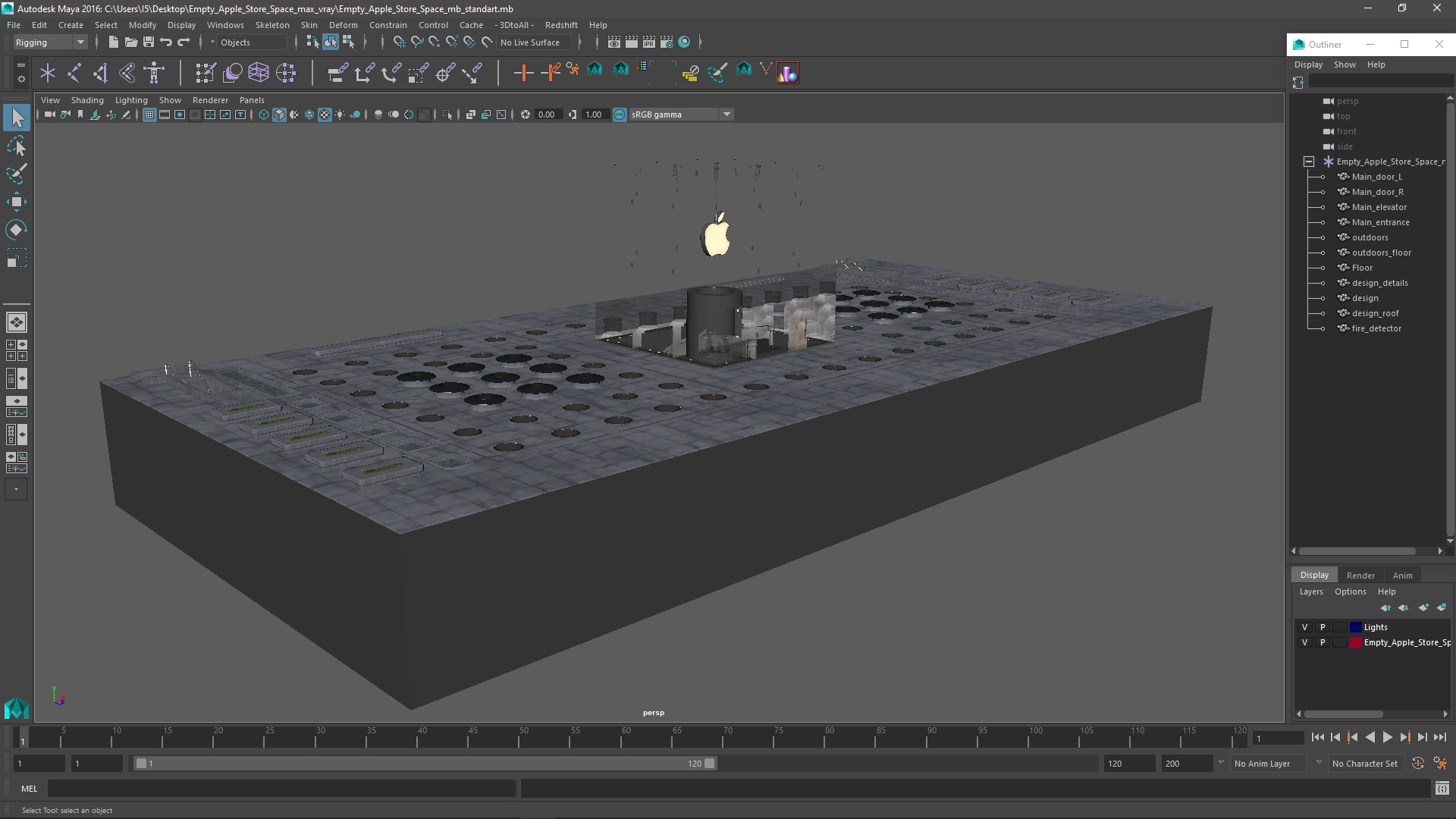Viewport: 1456px width, 819px height.
Task: Toggle playback P of Empty_Apple_Store_Sp layer
Action: coord(1323,642)
